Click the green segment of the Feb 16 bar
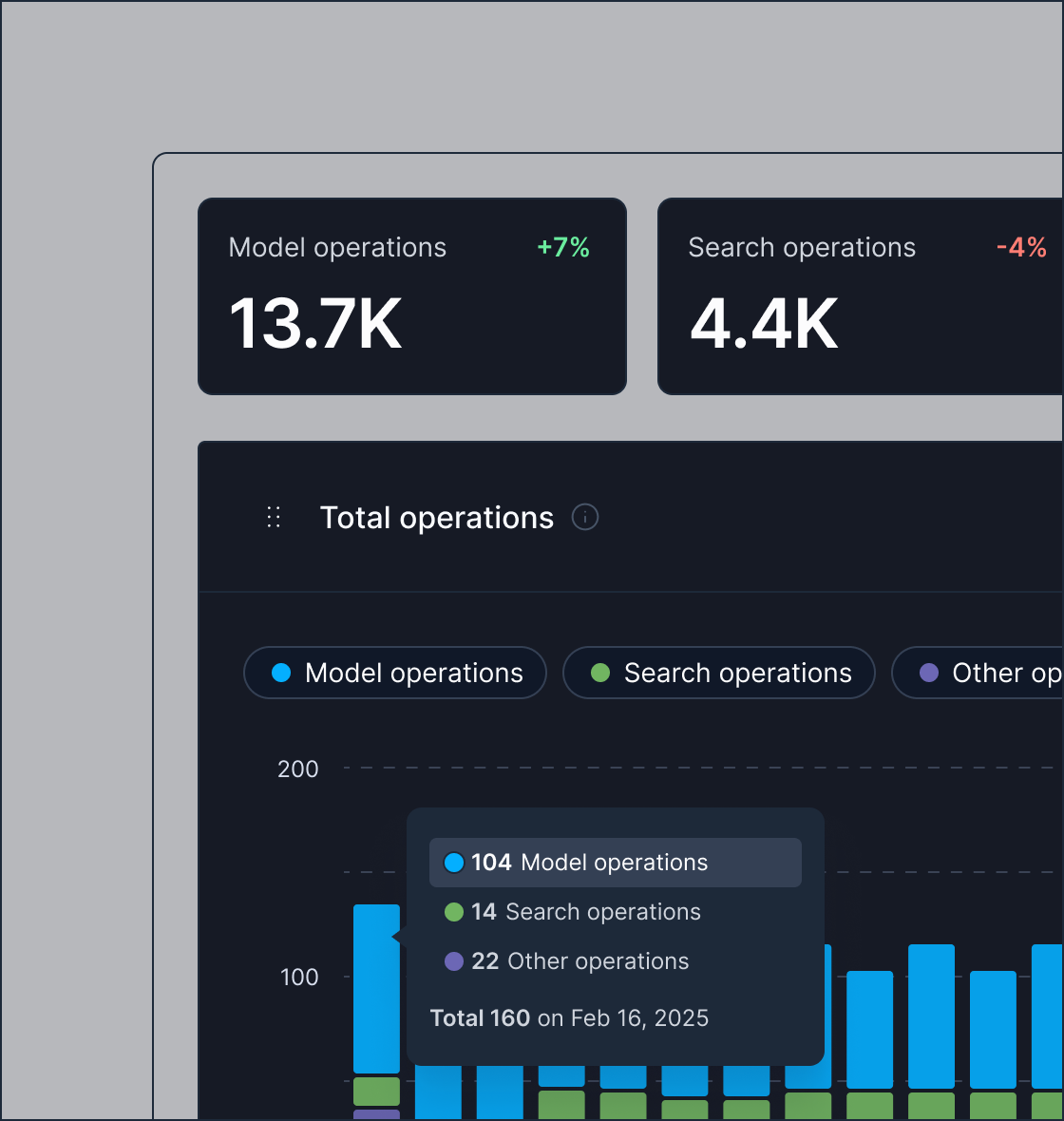 [x=376, y=1091]
